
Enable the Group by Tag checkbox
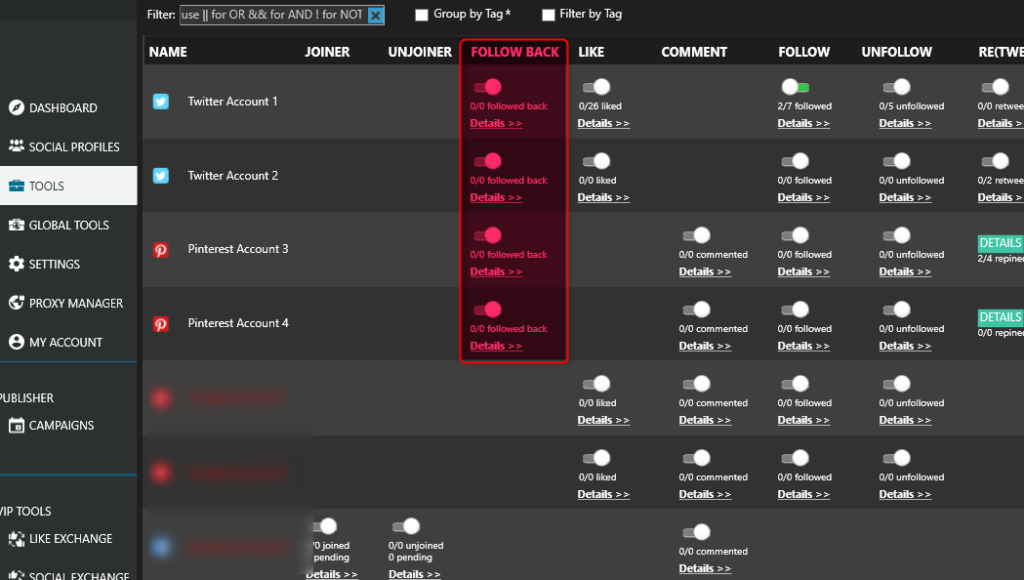[421, 14]
